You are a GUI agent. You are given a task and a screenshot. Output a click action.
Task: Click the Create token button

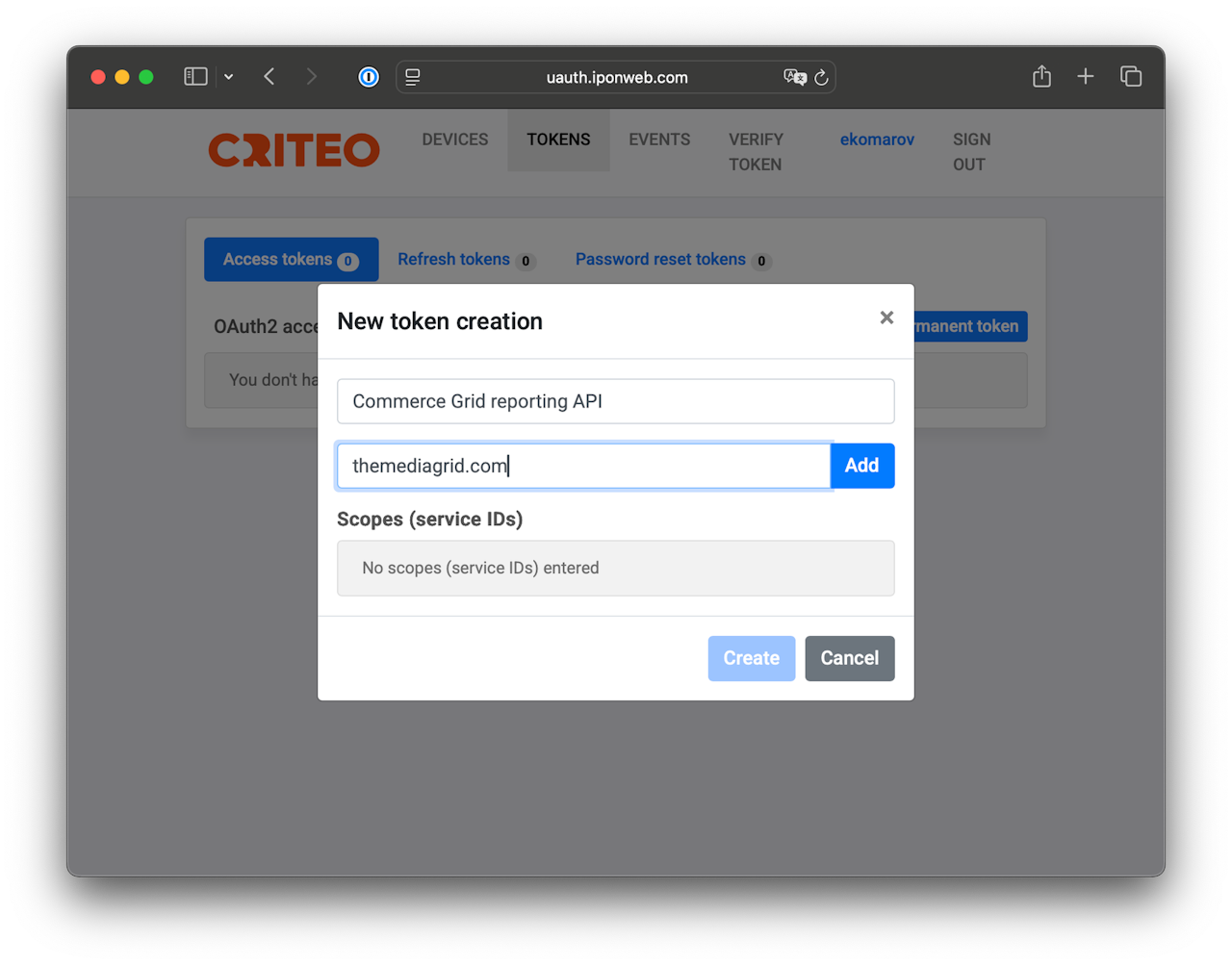pos(752,658)
